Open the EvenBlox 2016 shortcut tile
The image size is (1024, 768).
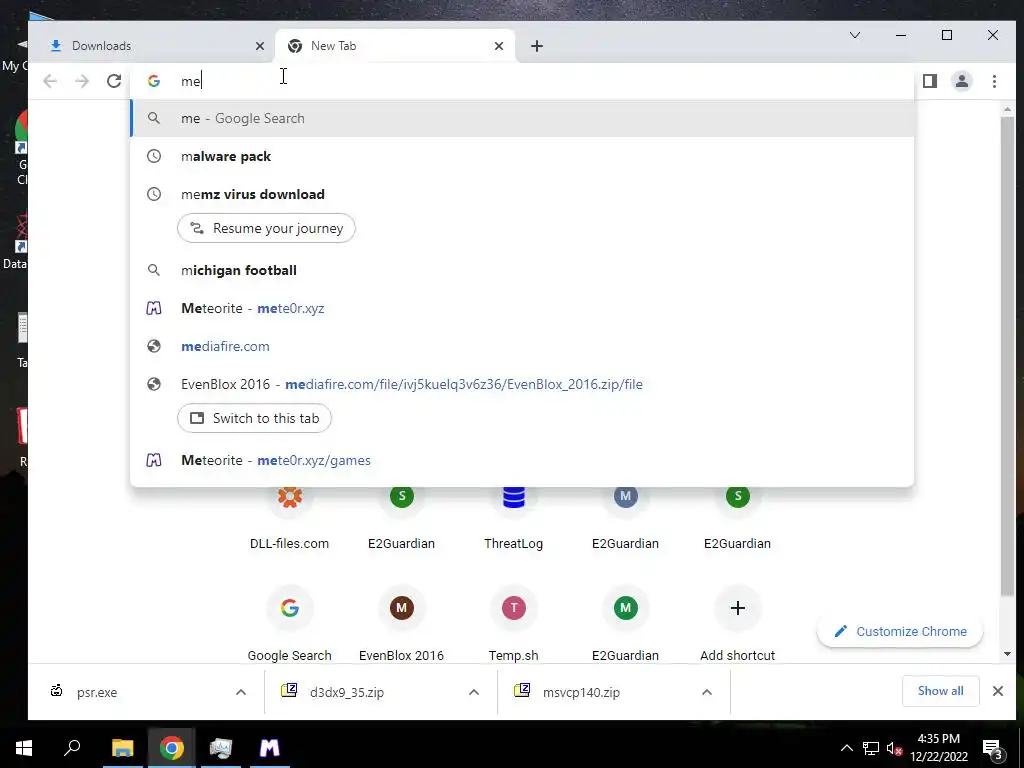[402, 624]
